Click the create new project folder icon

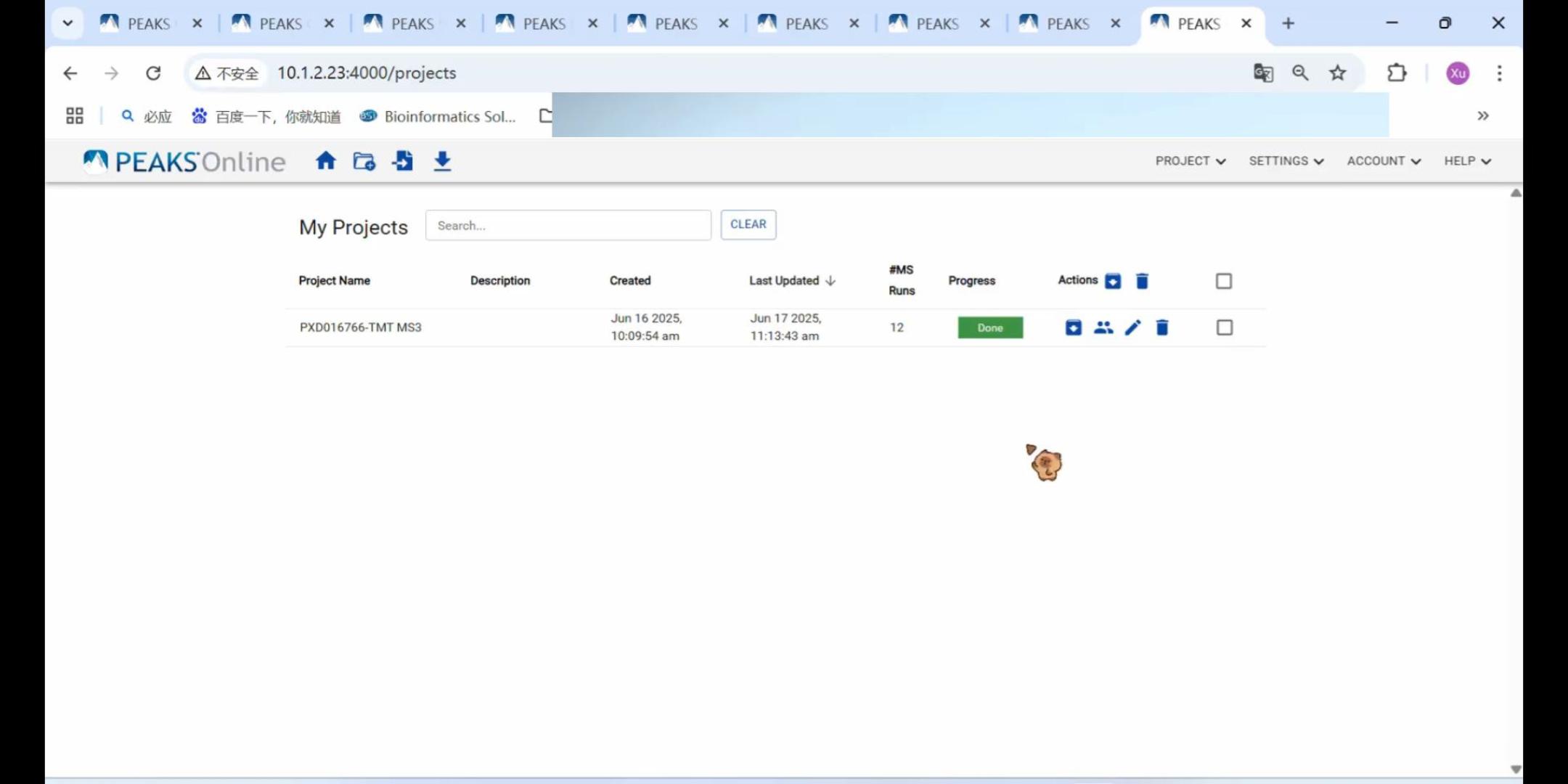point(364,161)
